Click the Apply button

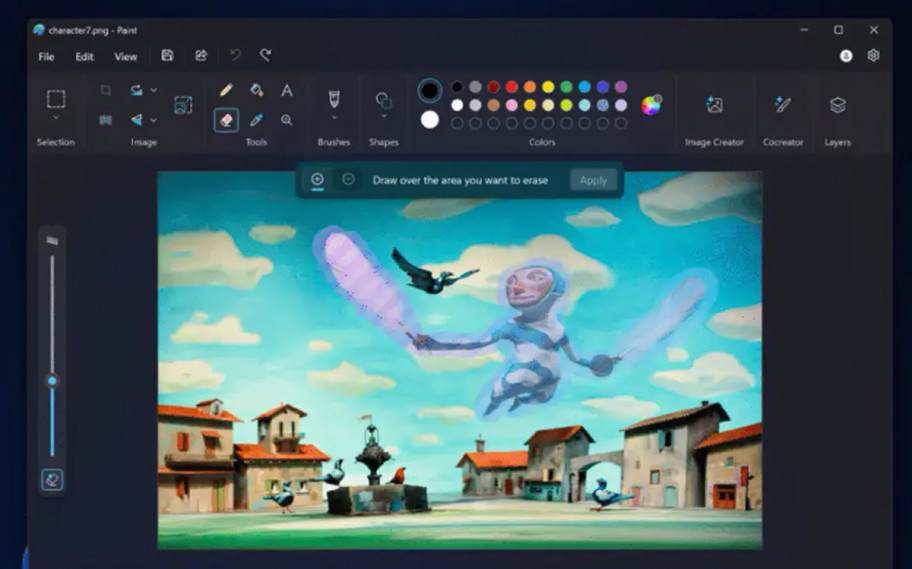[x=593, y=180]
